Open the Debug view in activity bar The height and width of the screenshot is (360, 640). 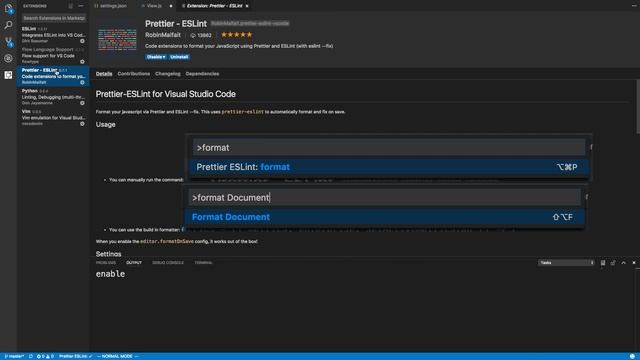tap(8, 58)
